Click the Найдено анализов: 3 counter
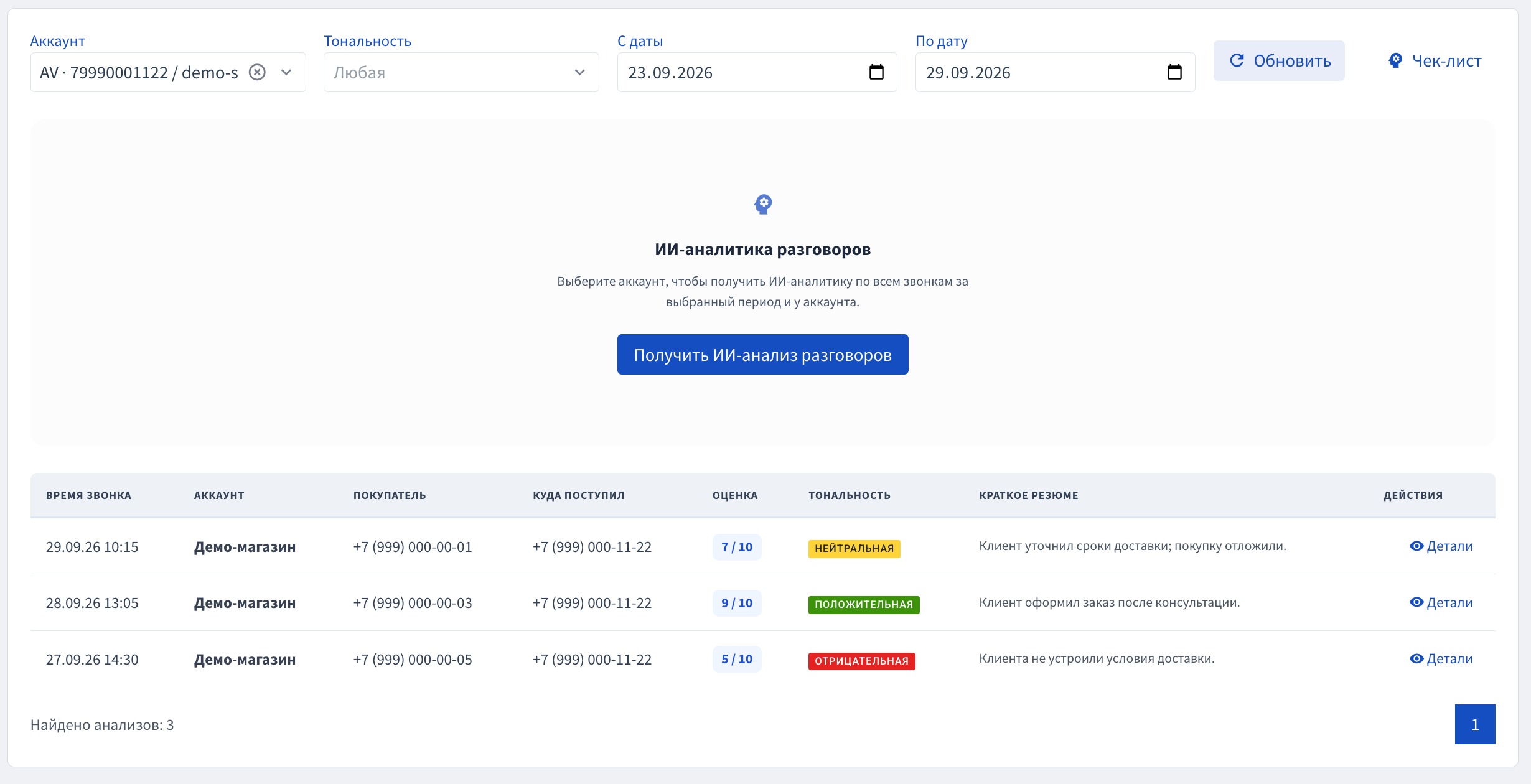This screenshot has height=784, width=1531. 102,725
